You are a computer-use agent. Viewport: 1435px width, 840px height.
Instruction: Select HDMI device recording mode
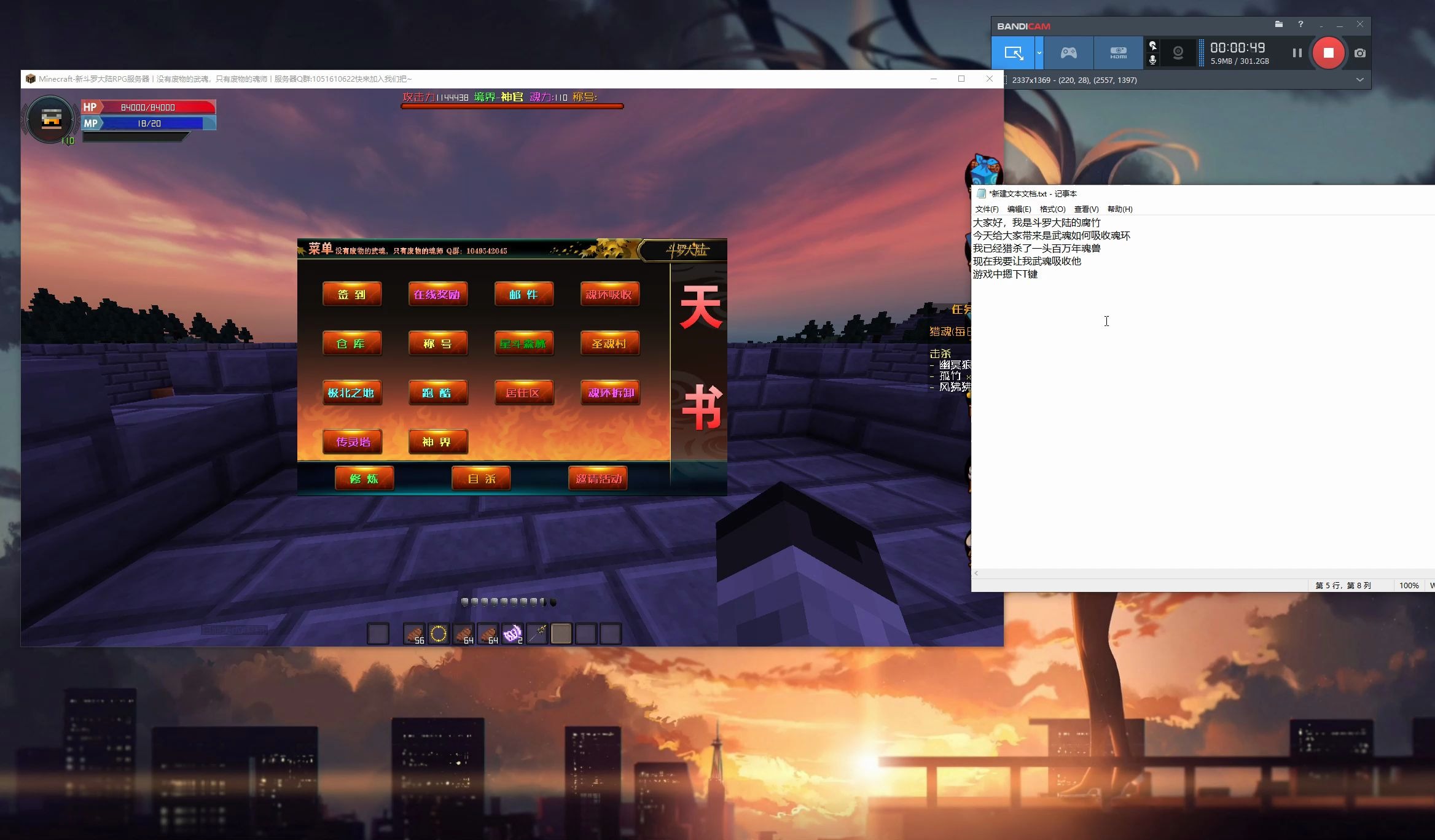[1118, 53]
